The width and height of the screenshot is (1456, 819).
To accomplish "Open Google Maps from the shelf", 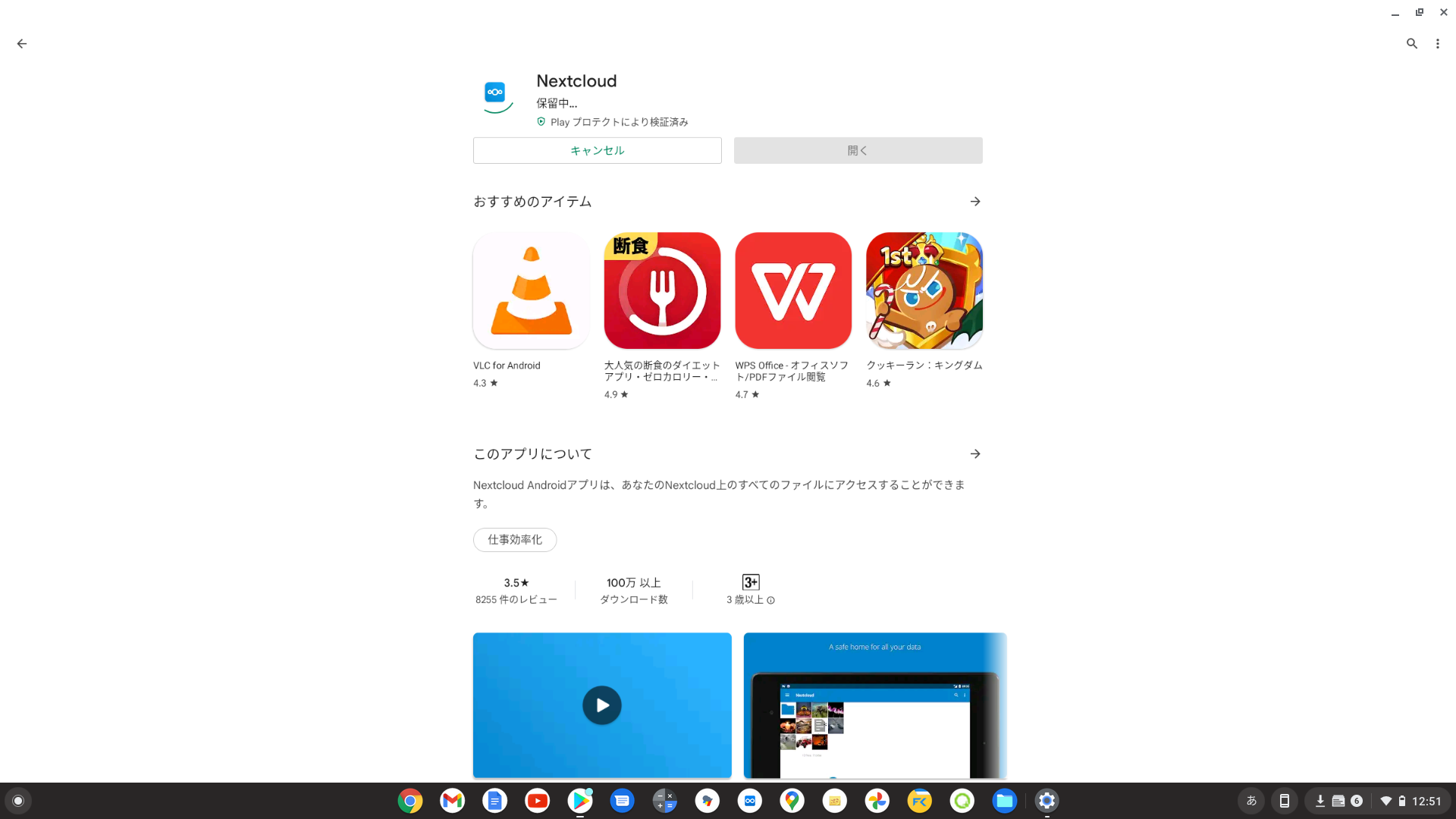I will (792, 801).
